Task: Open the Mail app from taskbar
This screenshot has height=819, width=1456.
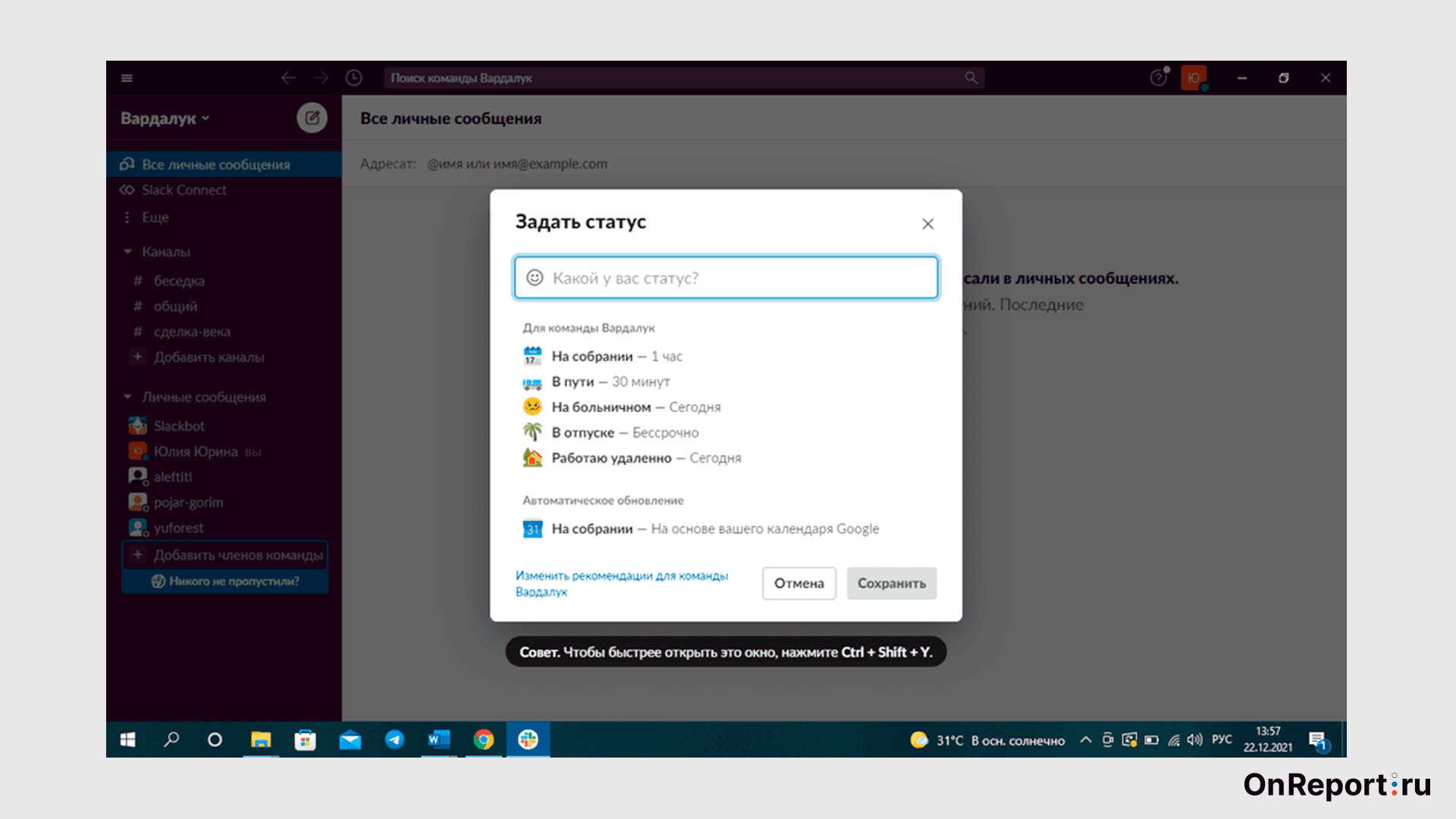Action: coord(350,739)
